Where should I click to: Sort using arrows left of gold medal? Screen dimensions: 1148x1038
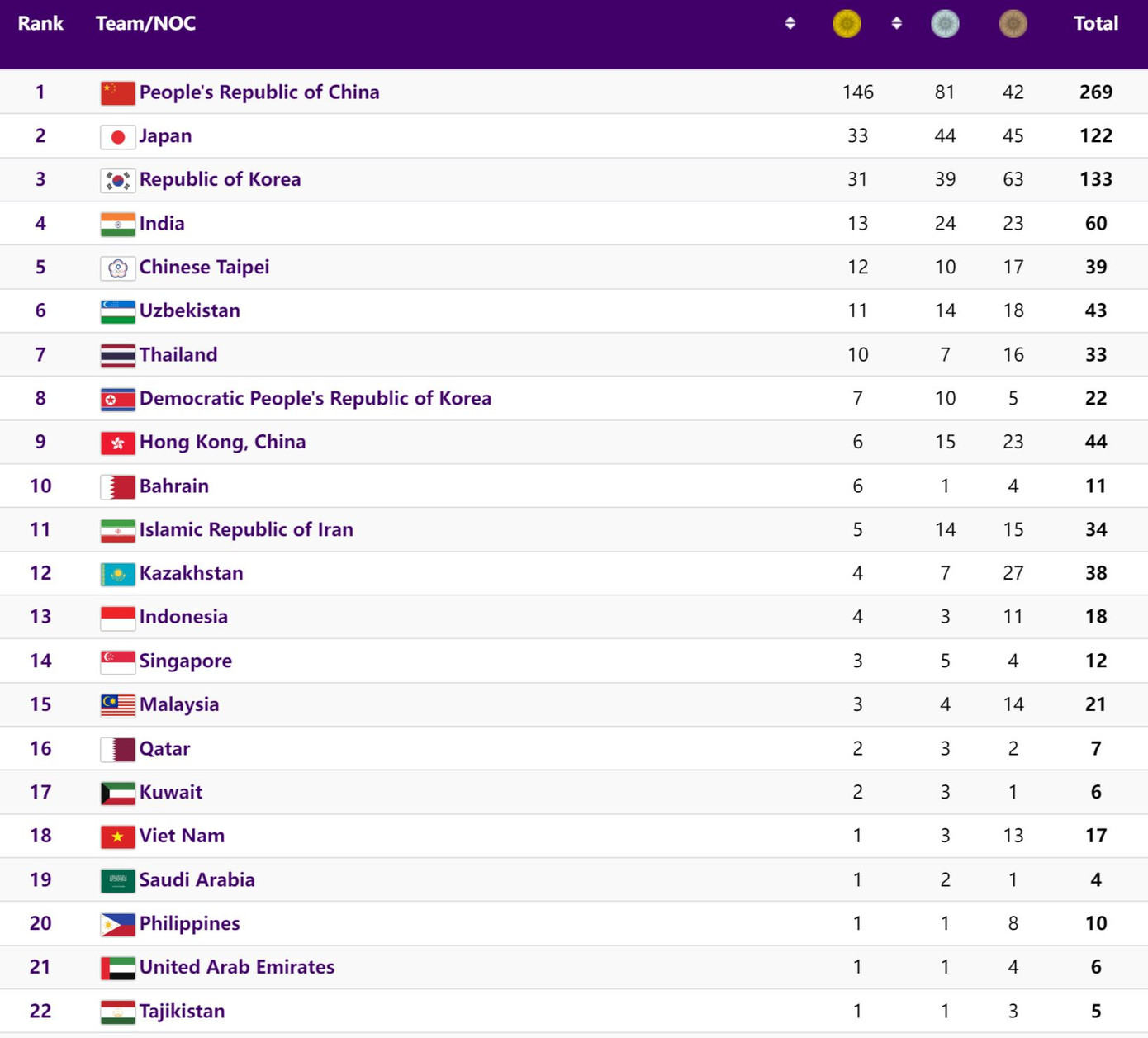click(x=790, y=23)
